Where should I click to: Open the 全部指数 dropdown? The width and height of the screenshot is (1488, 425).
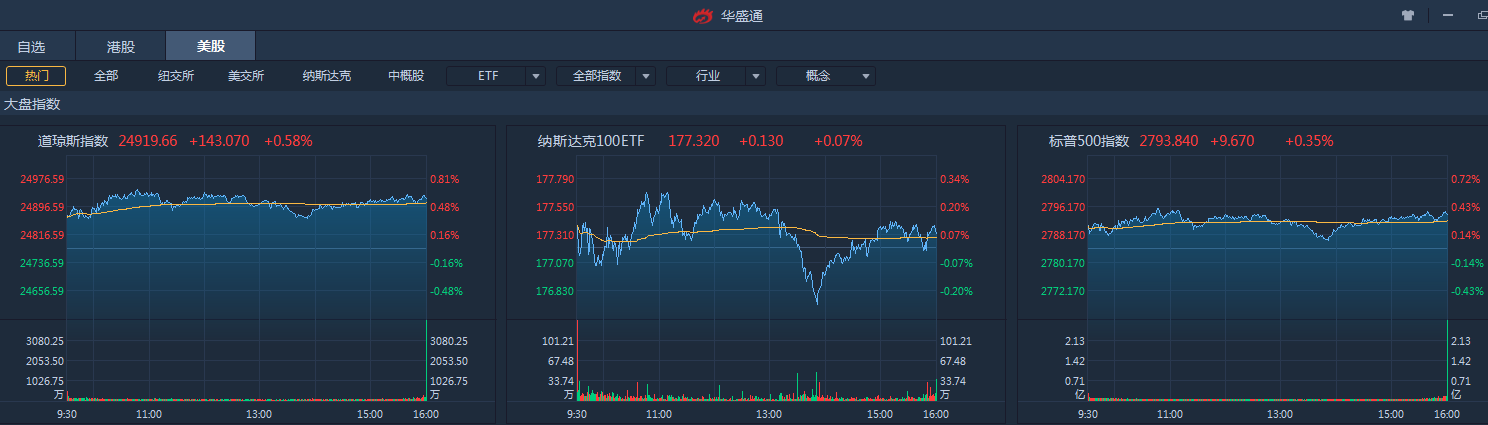pyautogui.click(x=606, y=76)
